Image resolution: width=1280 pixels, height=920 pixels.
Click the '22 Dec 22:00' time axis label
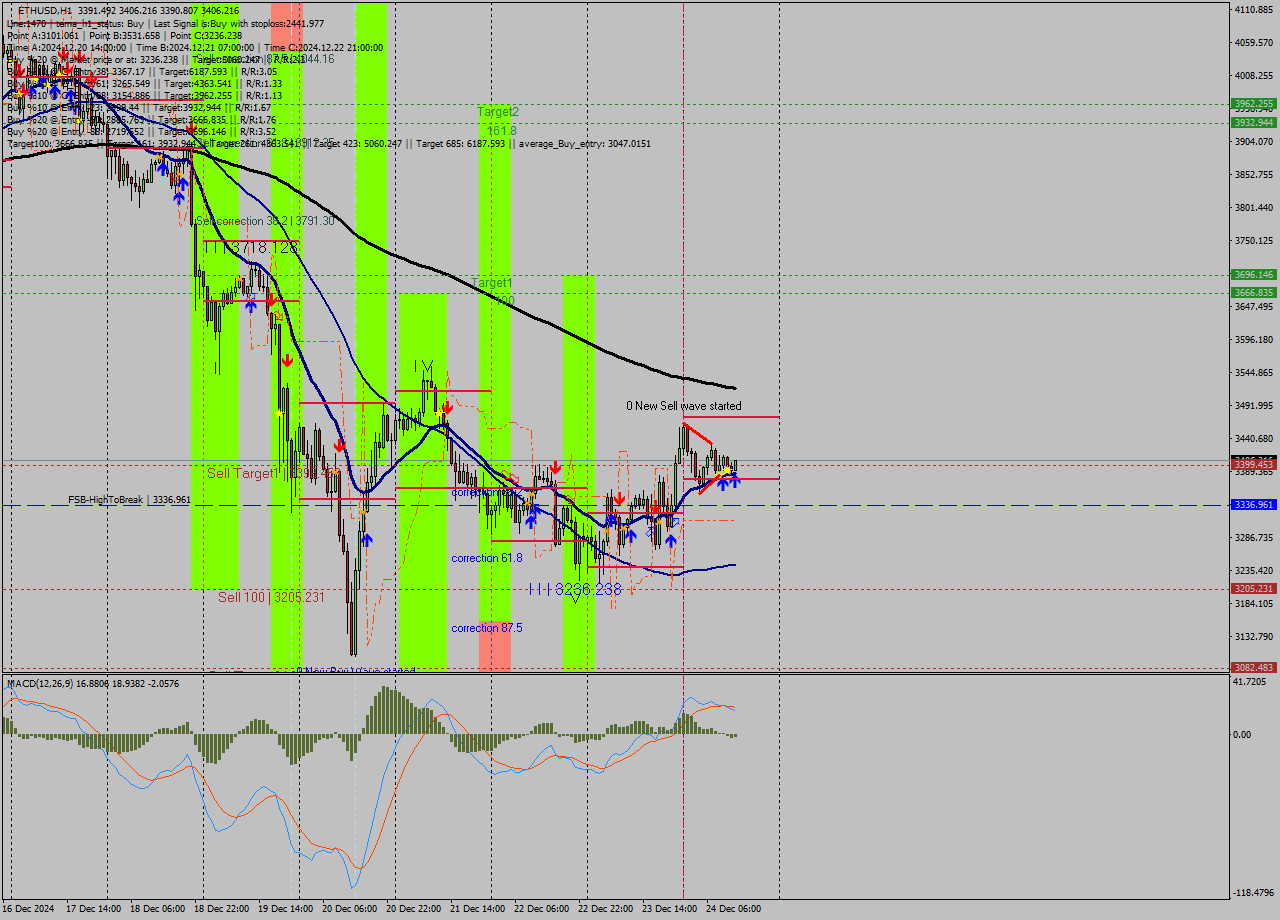pos(605,909)
